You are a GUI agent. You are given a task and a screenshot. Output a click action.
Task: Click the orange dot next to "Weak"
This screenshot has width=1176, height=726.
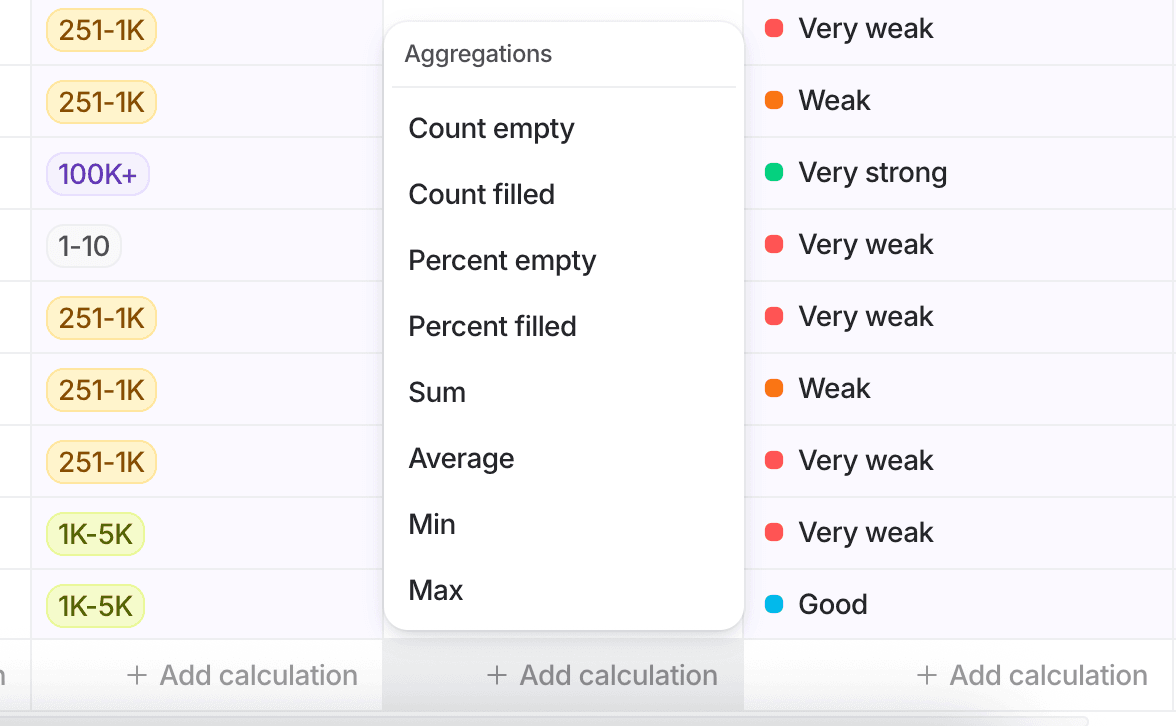pyautogui.click(x=774, y=100)
